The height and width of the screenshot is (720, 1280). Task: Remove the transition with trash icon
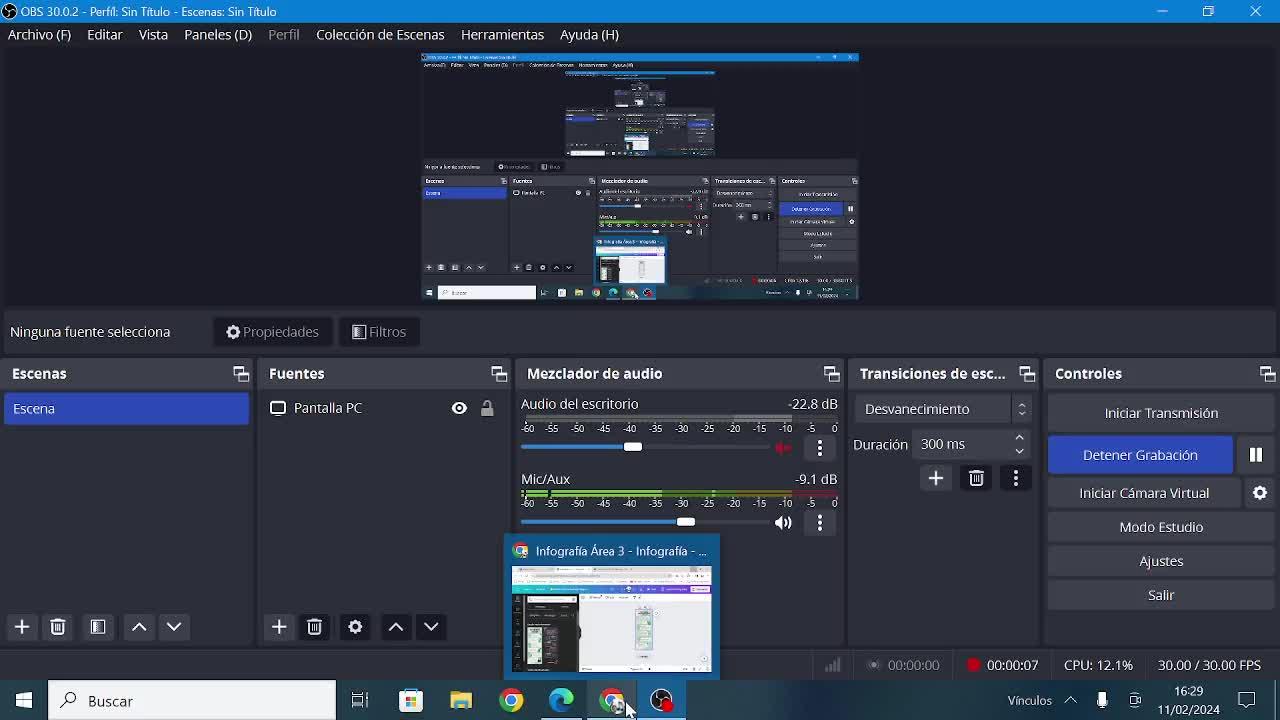(976, 479)
